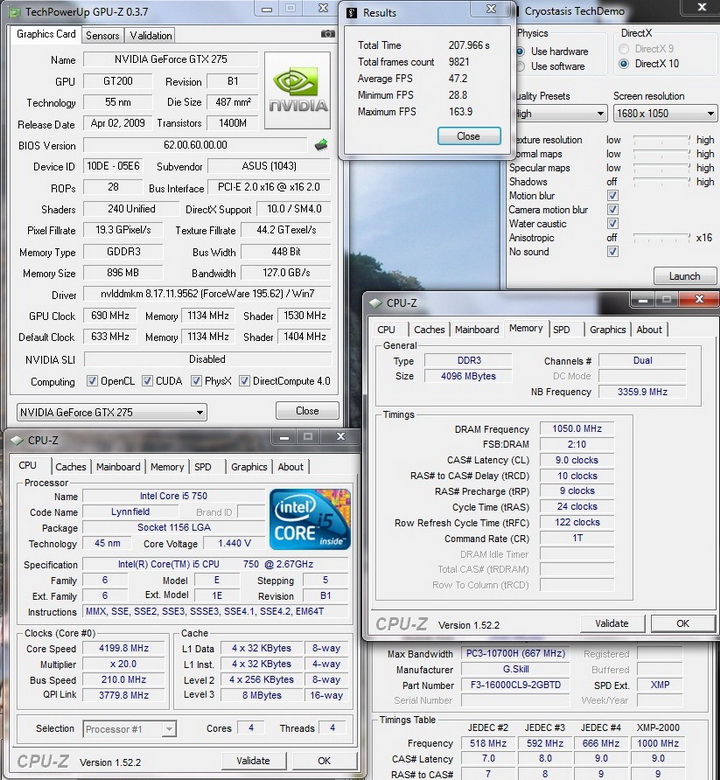Click the GPU-Z screenshot camera icon

point(327,34)
